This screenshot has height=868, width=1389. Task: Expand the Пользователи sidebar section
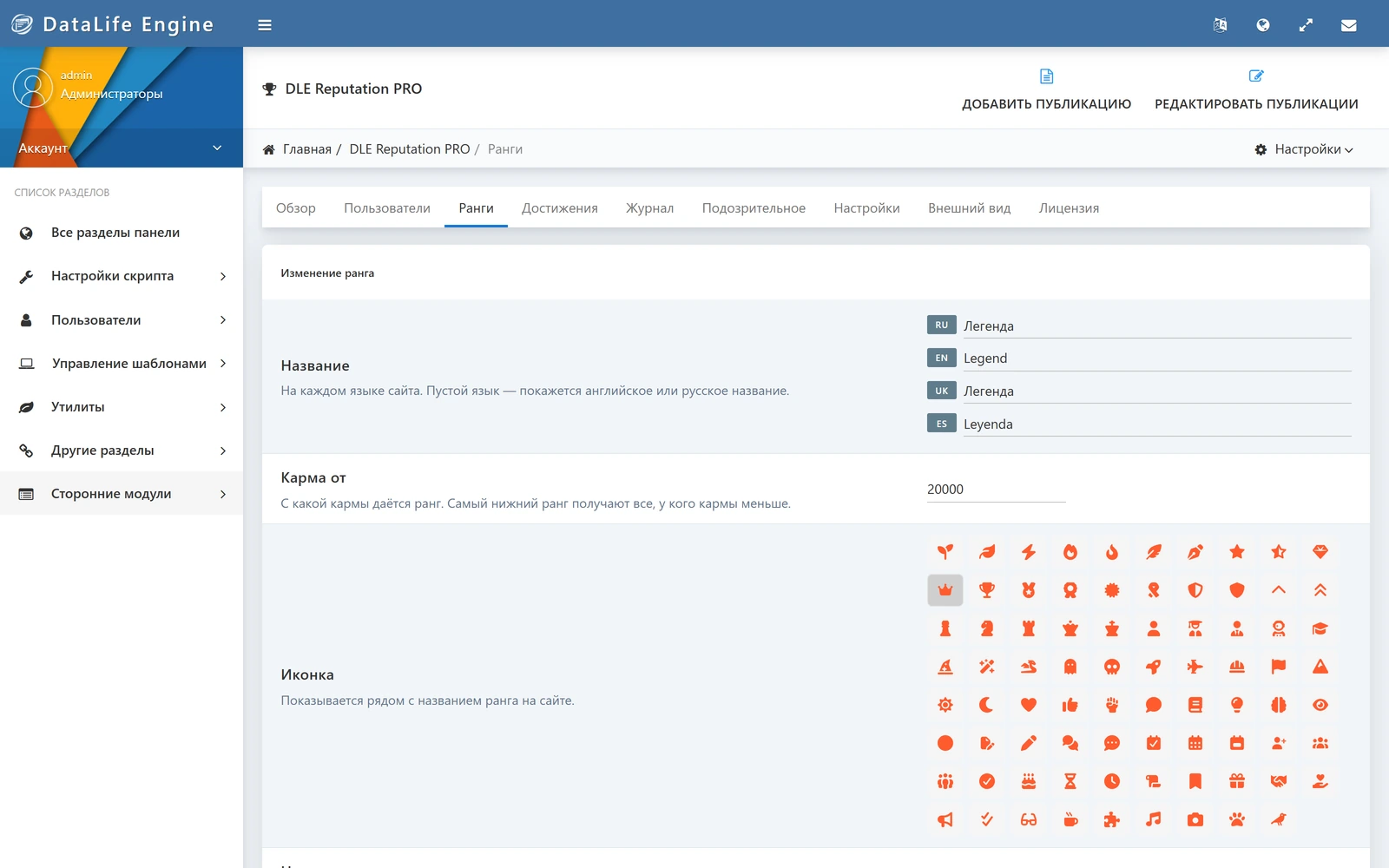122,319
